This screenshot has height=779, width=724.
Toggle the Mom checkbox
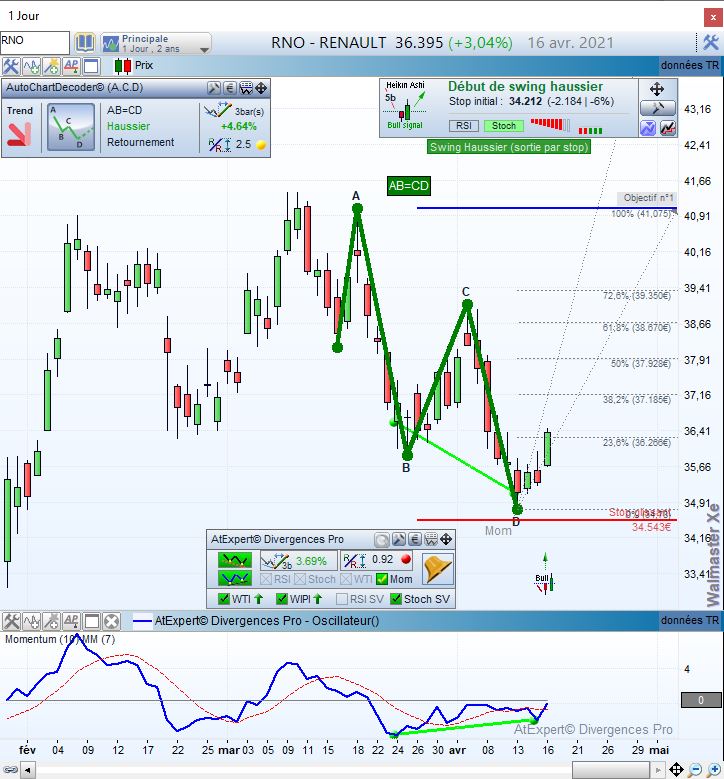382,579
